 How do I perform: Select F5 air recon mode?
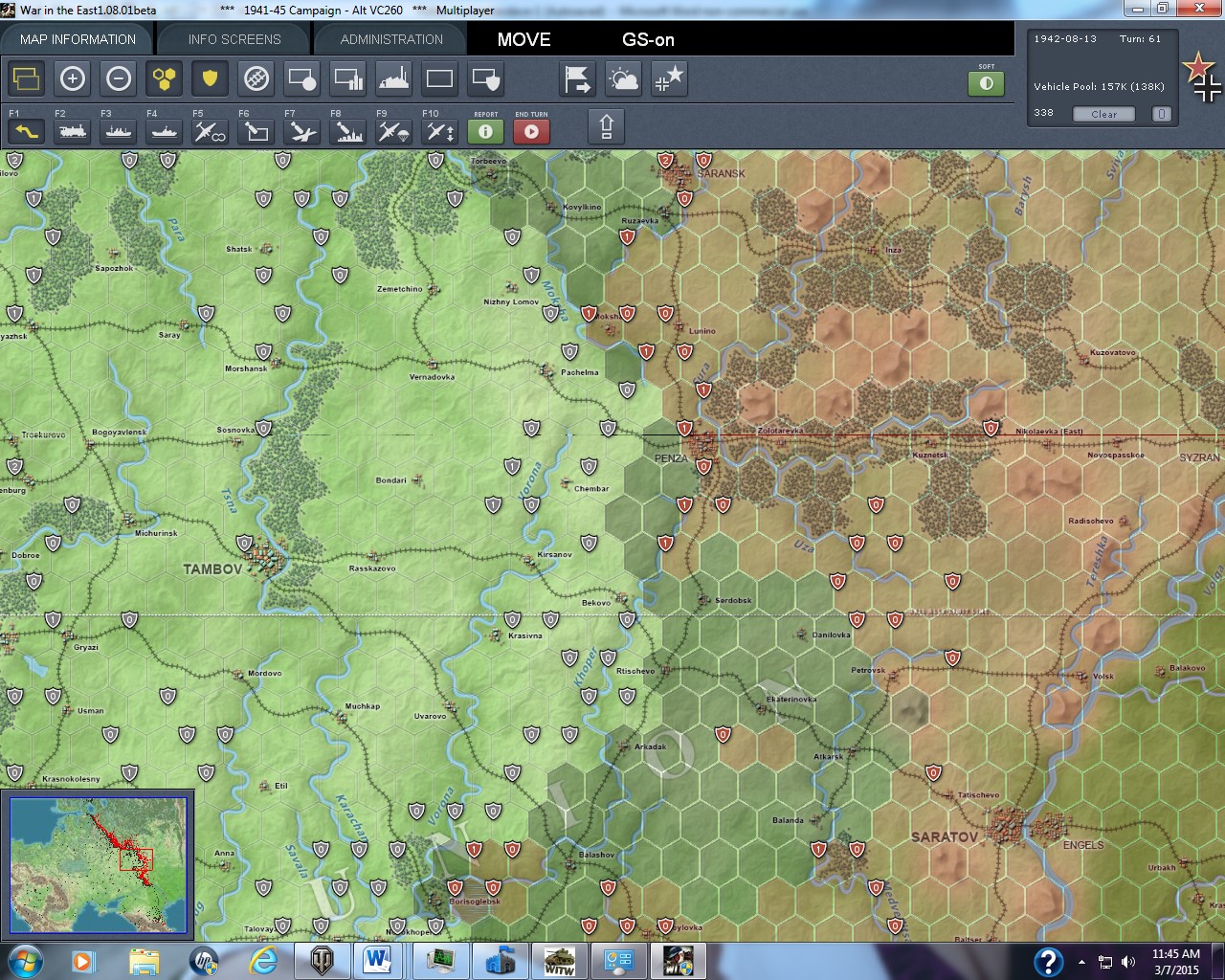click(211, 131)
